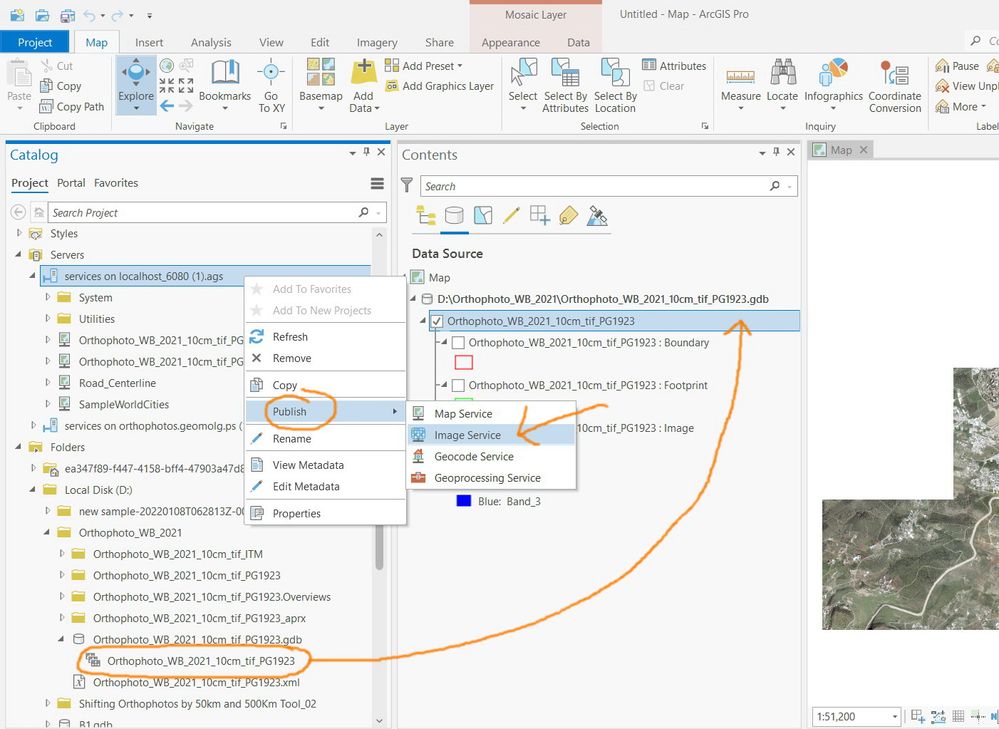
Task: Click Refresh in the context menu
Action: (326, 337)
